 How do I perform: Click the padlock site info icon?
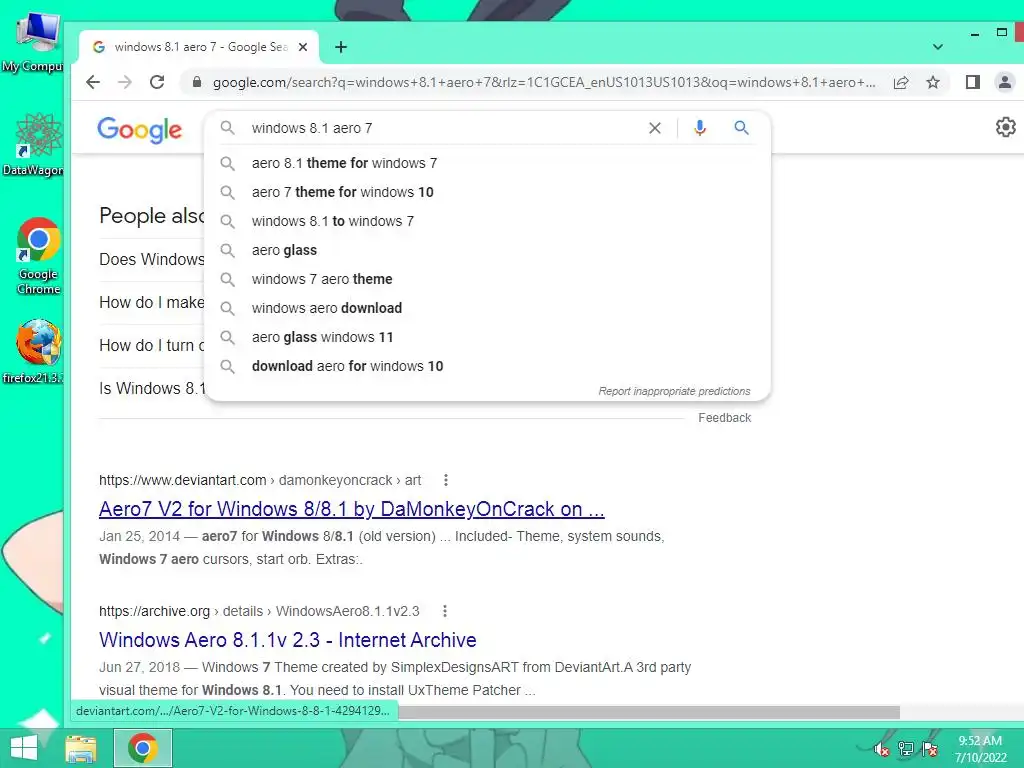196,82
